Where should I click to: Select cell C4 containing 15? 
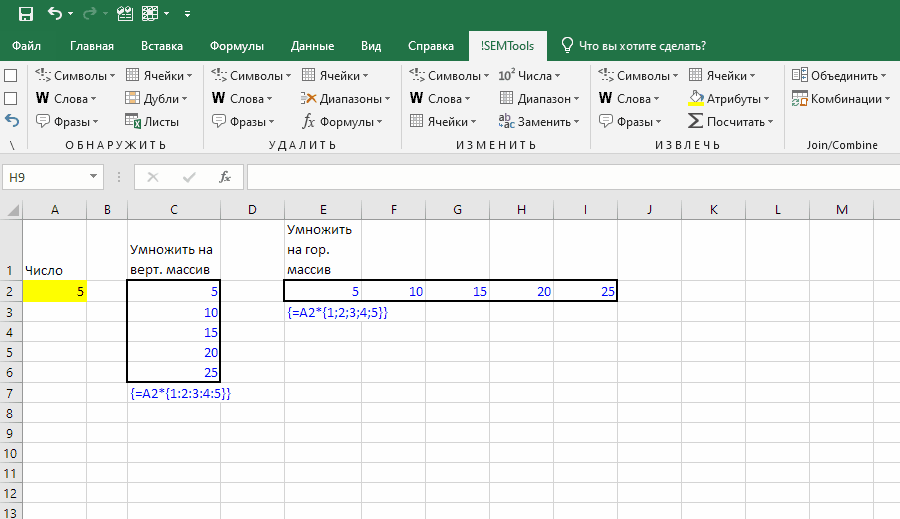point(174,332)
